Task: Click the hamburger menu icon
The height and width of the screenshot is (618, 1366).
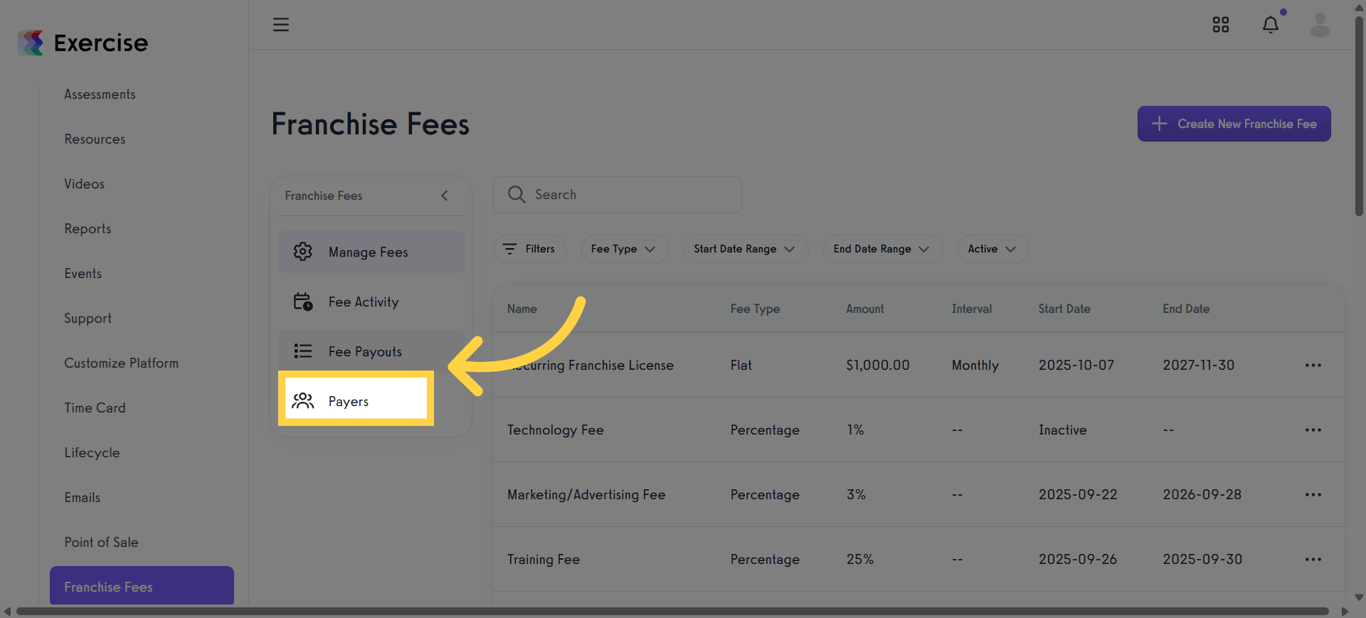Action: [x=281, y=24]
